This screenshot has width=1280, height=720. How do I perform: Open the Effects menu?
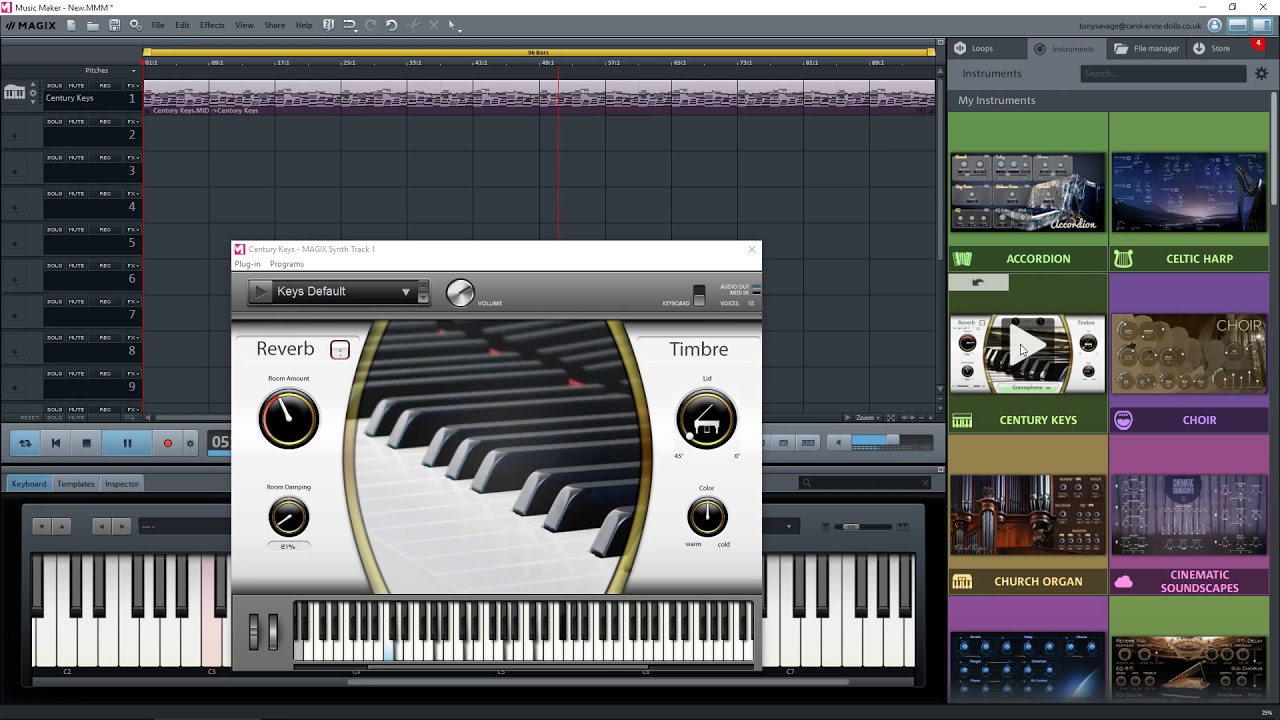coord(212,25)
